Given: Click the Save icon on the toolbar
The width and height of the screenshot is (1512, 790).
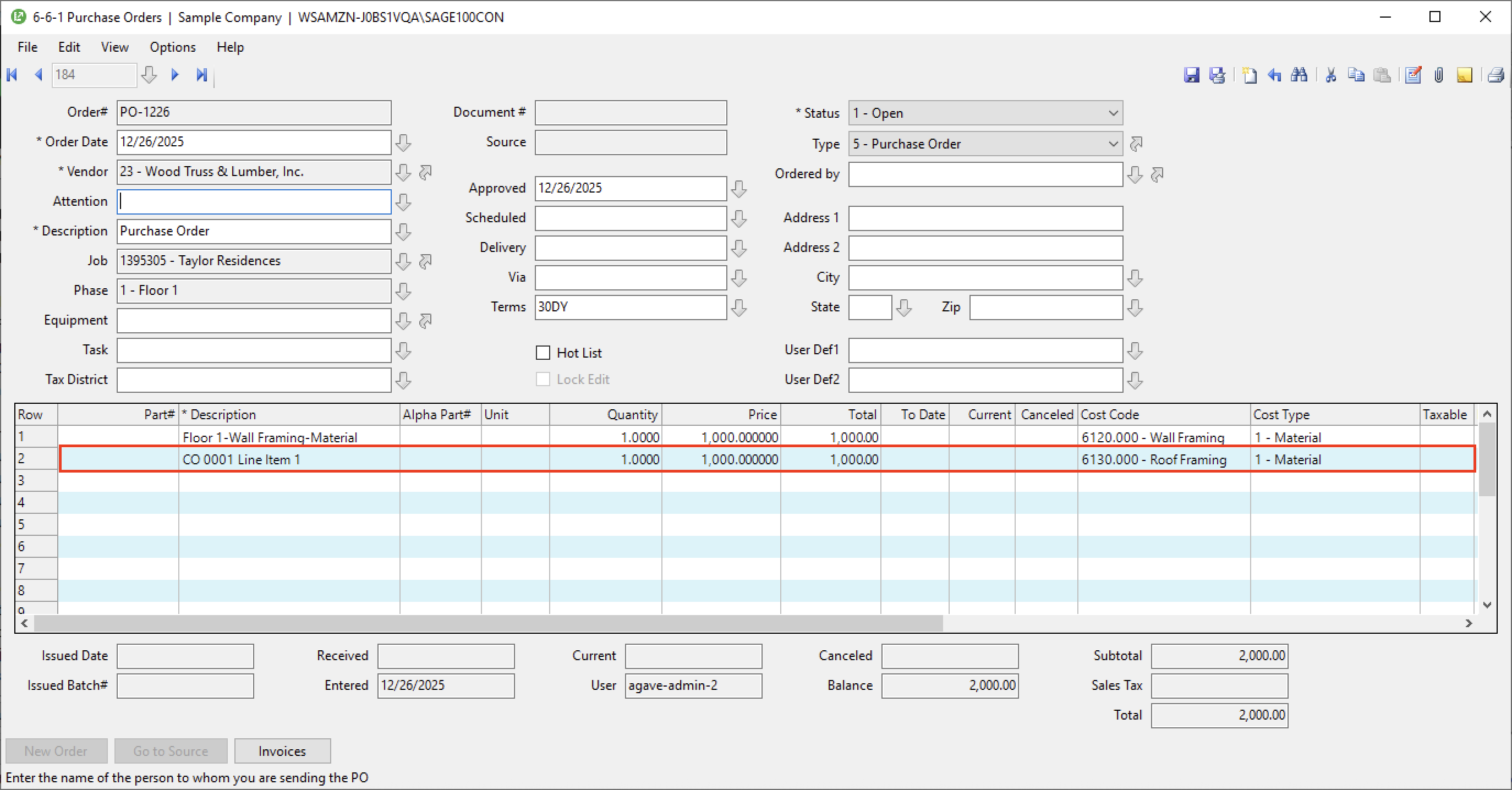Looking at the screenshot, I should click(x=1192, y=75).
